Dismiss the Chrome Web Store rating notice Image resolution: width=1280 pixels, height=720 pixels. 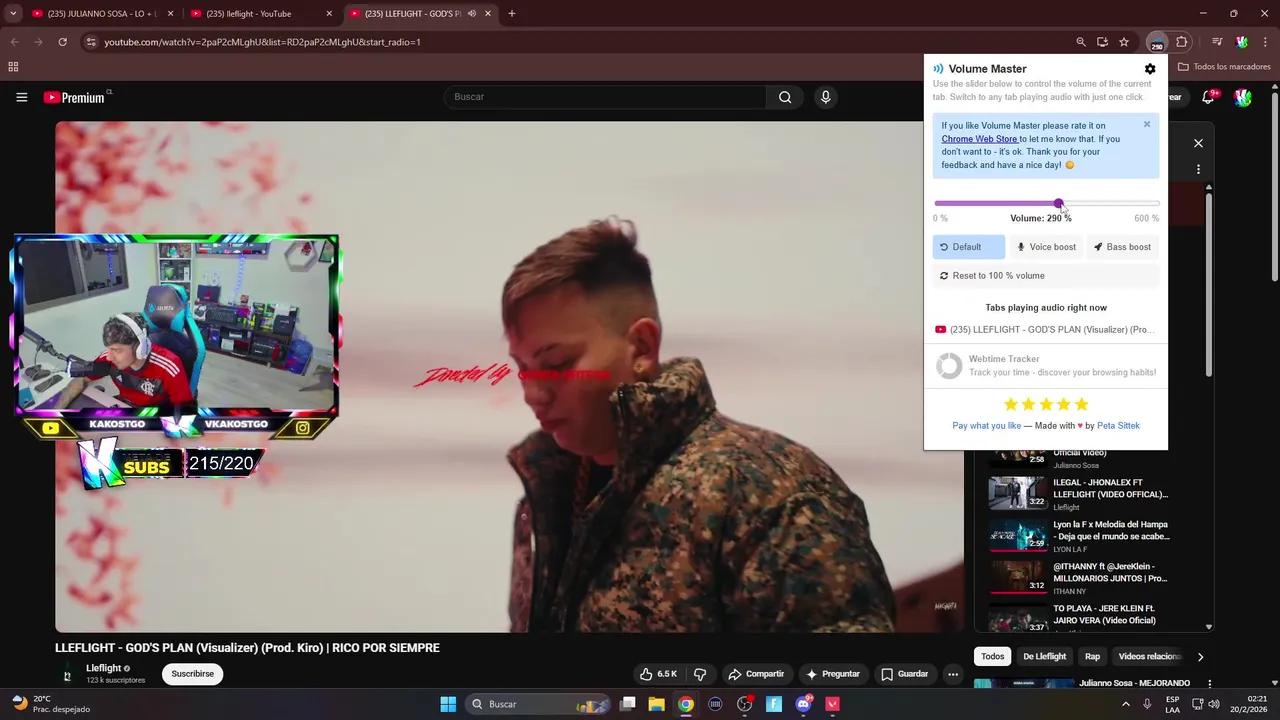[1147, 124]
